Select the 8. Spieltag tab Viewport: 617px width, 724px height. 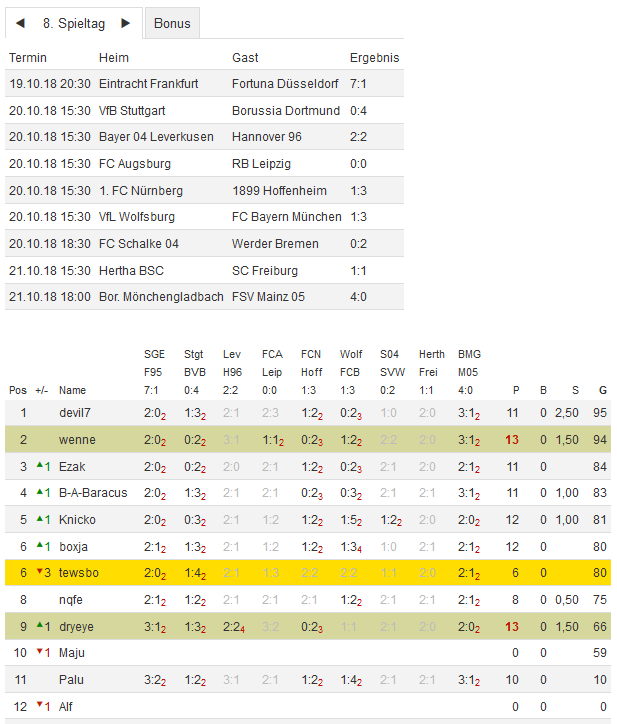pos(74,23)
